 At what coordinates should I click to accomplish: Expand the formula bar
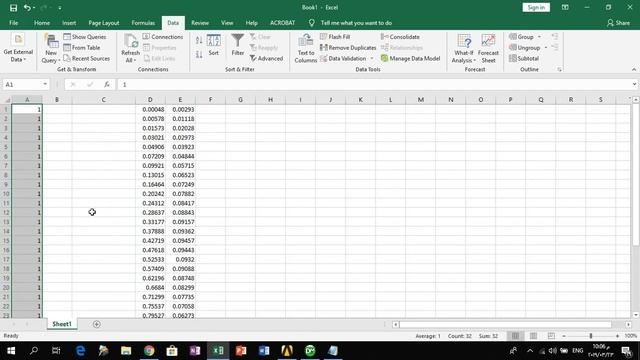click(x=634, y=84)
